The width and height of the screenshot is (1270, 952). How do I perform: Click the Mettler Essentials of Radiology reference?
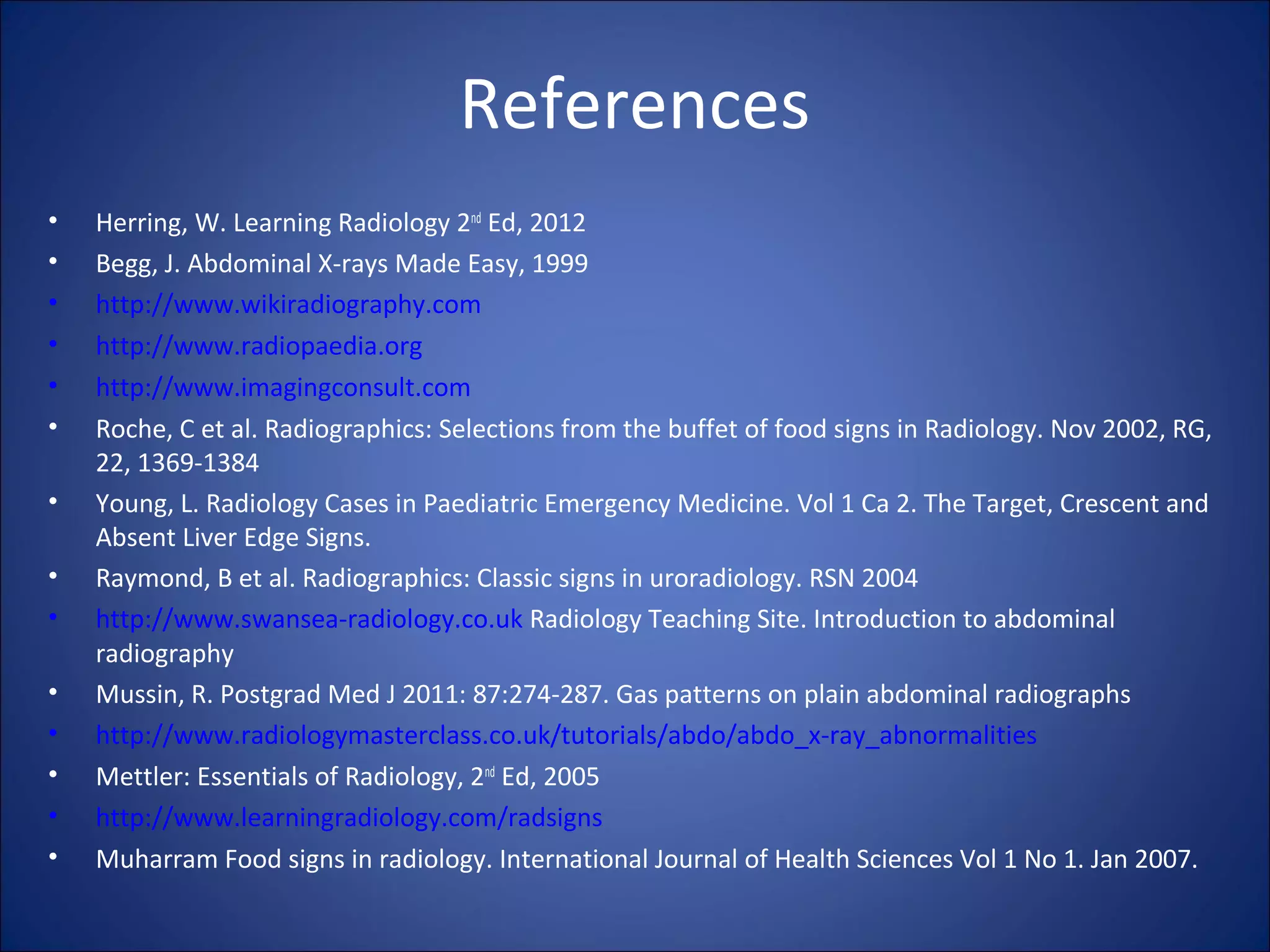(348, 777)
